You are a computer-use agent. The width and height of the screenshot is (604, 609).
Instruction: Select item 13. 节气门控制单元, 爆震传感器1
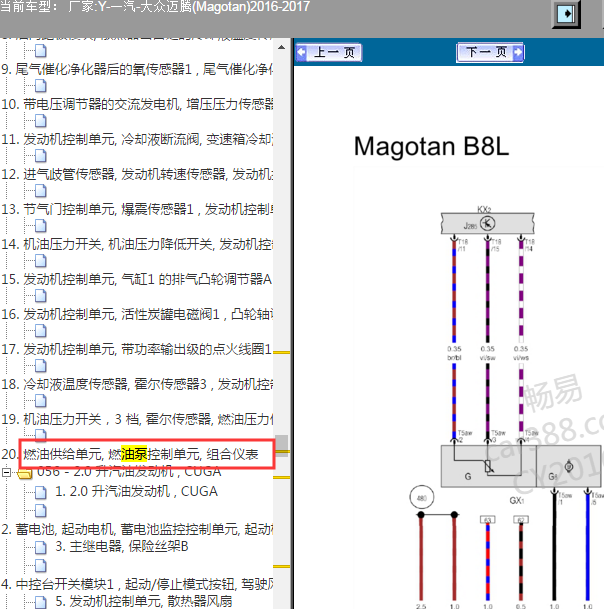pos(137,209)
